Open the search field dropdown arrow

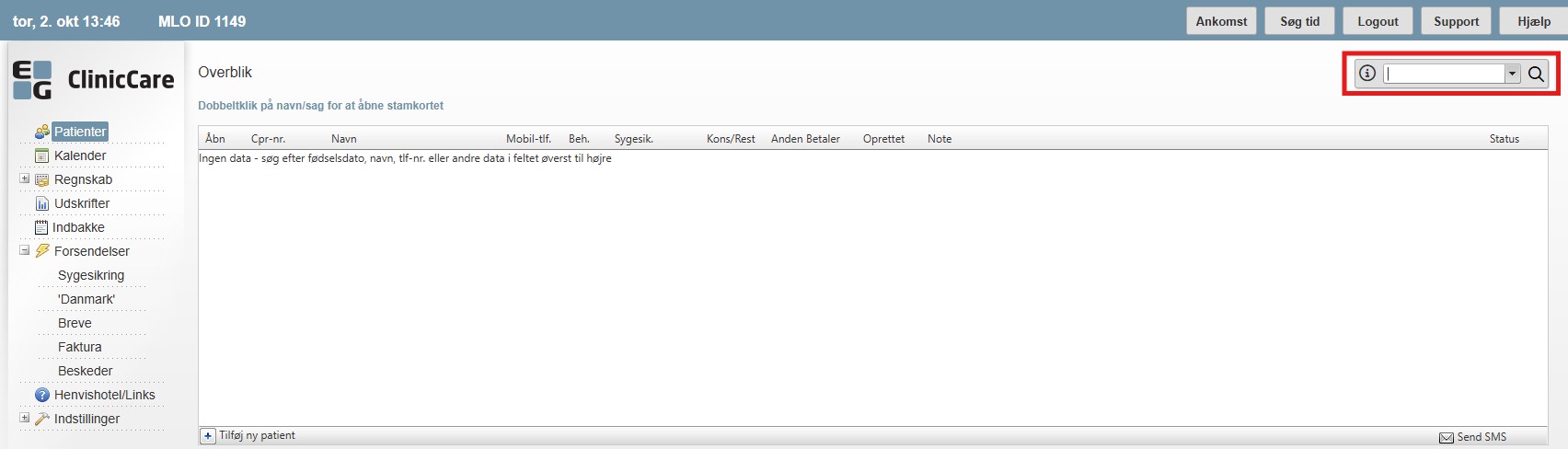click(x=1512, y=74)
